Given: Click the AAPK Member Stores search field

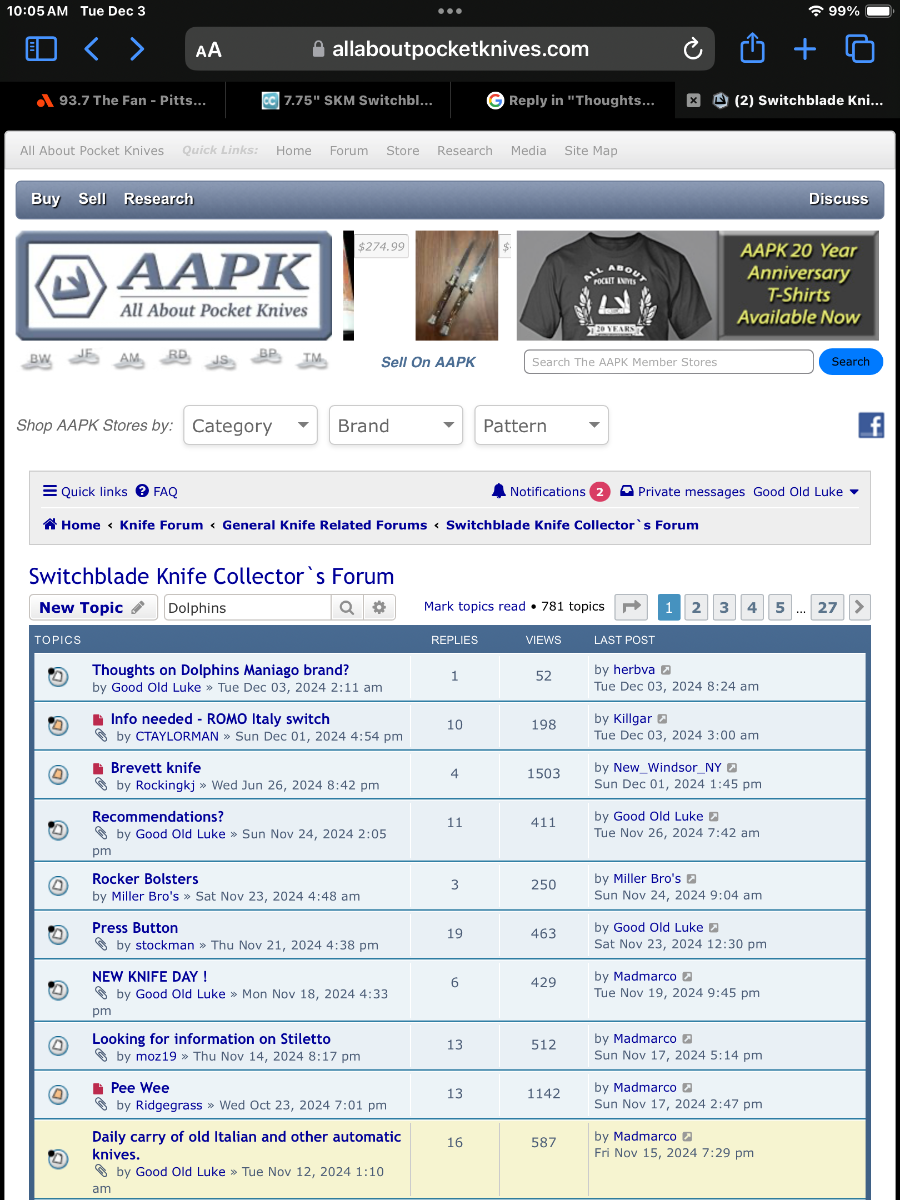Looking at the screenshot, I should click(669, 362).
